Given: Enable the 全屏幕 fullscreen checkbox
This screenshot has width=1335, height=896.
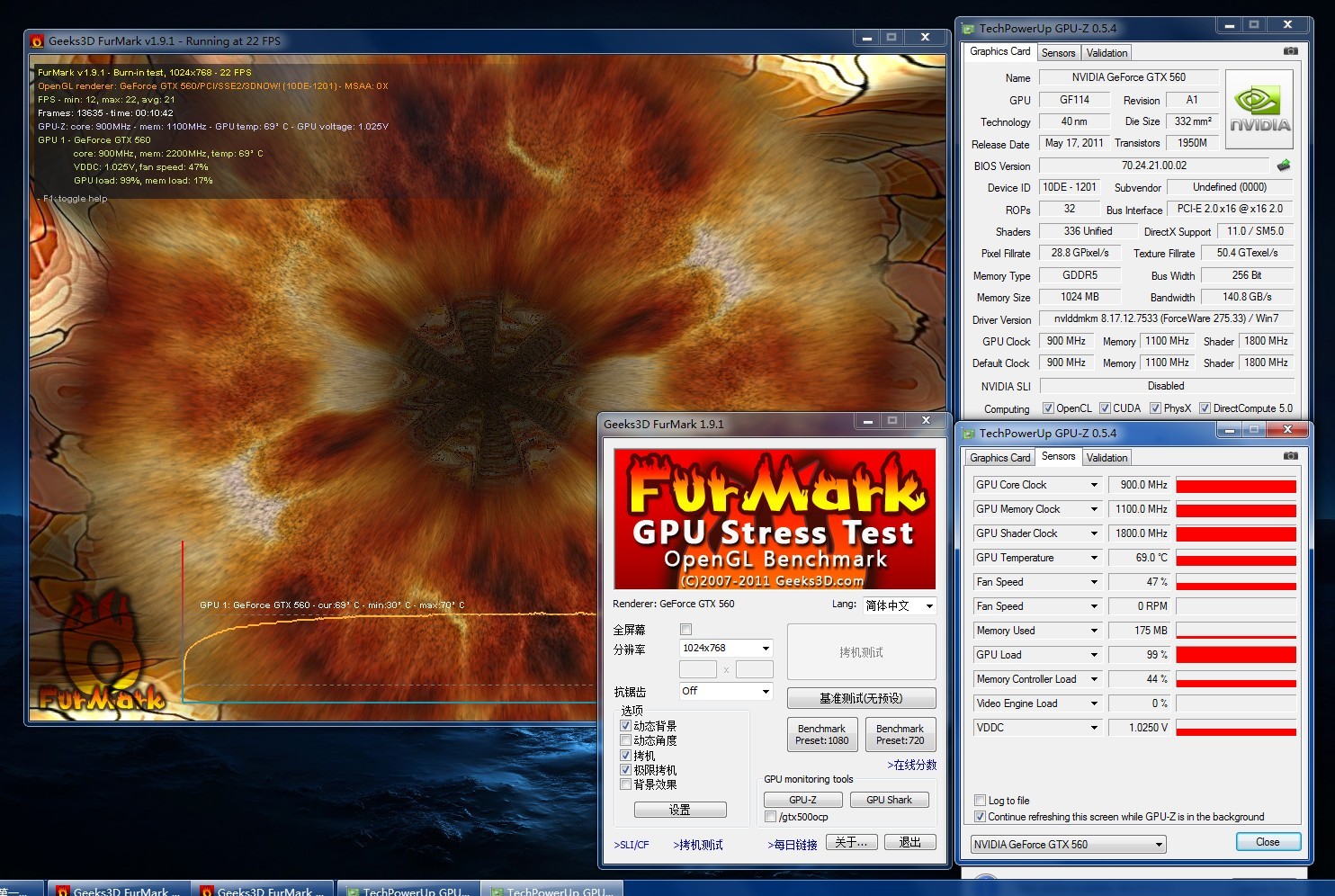Looking at the screenshot, I should (686, 630).
